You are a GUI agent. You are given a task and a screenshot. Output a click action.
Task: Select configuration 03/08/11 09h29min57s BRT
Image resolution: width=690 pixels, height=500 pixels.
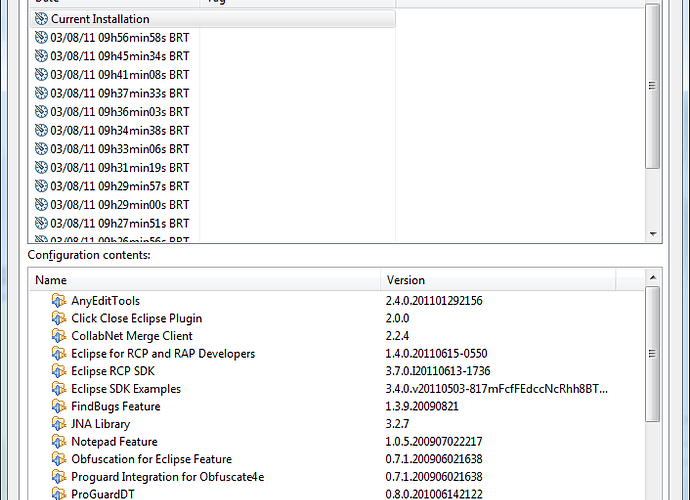coord(120,186)
